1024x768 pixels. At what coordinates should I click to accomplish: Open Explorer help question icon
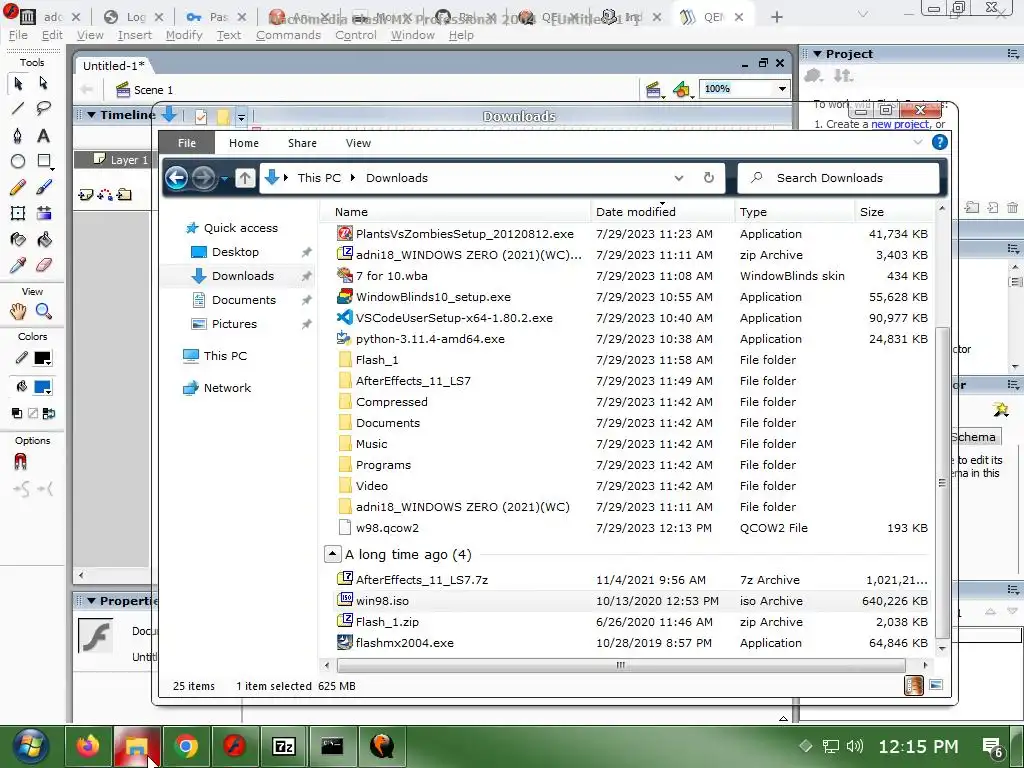[939, 142]
